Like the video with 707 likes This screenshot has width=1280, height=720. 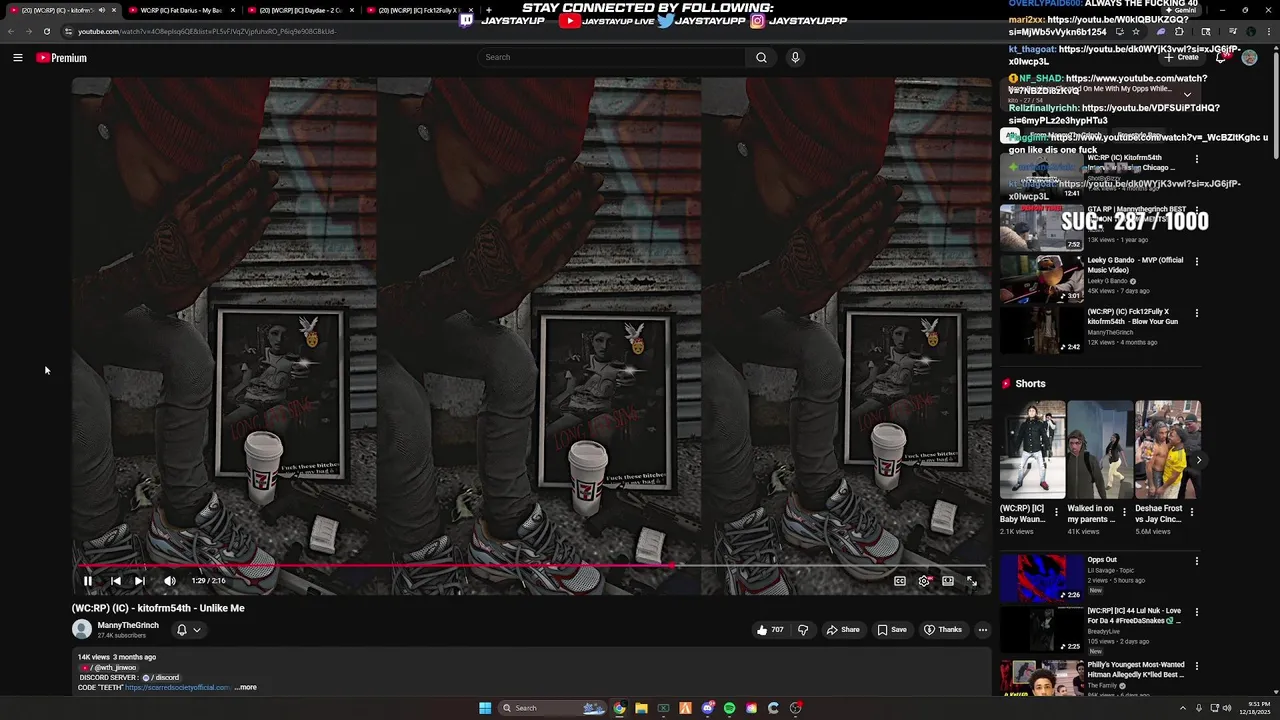point(770,630)
